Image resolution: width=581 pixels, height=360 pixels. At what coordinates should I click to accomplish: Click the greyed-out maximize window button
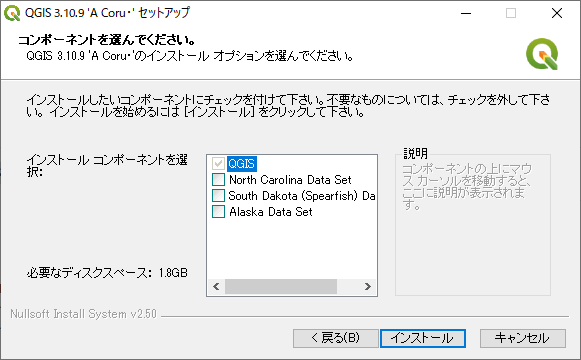click(511, 13)
